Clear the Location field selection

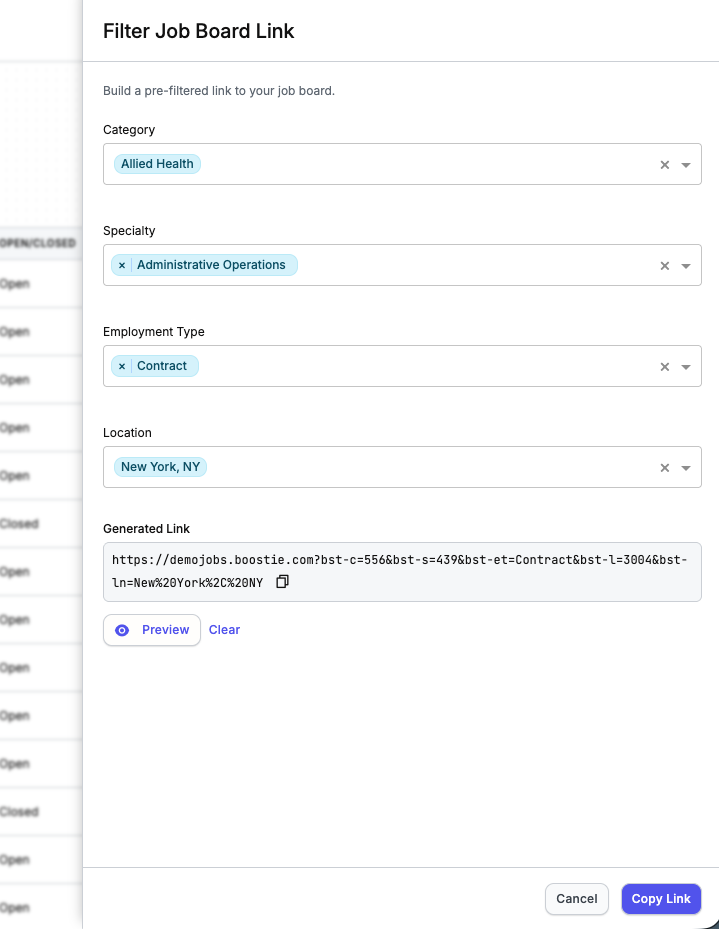point(664,468)
